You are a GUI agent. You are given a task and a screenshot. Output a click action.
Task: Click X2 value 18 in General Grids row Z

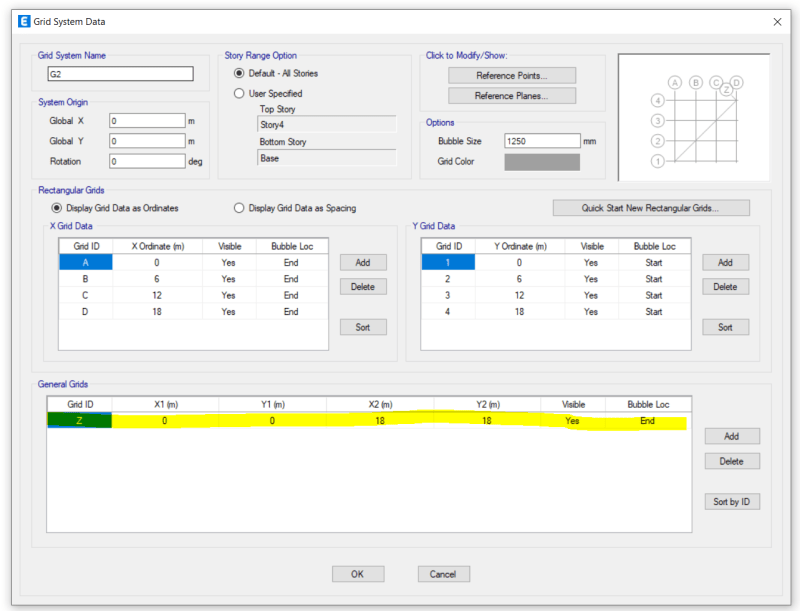380,421
